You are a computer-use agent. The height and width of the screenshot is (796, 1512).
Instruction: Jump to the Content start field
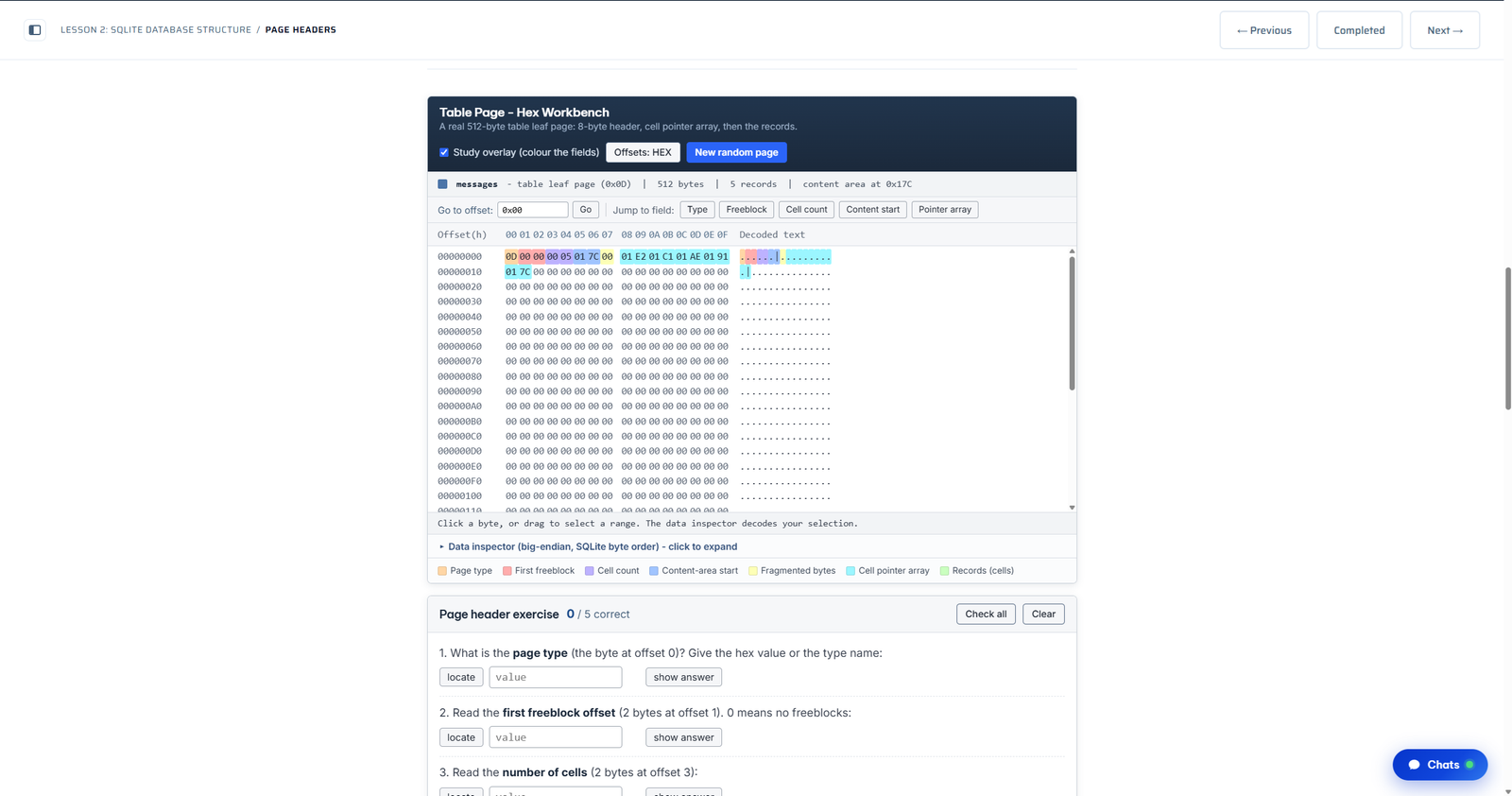click(x=873, y=210)
